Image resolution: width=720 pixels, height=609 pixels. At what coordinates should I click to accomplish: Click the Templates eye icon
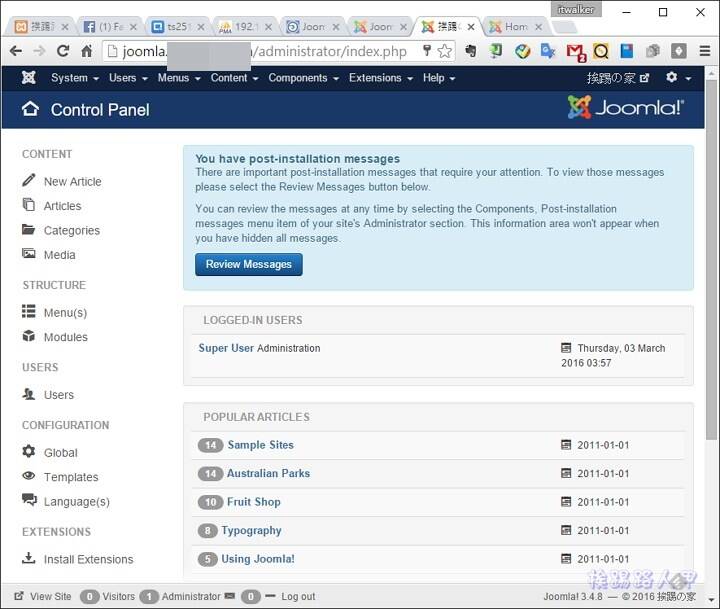point(28,476)
